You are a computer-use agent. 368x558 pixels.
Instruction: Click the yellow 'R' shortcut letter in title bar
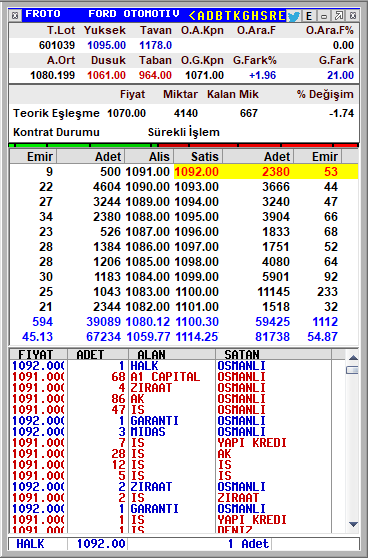pos(272,16)
